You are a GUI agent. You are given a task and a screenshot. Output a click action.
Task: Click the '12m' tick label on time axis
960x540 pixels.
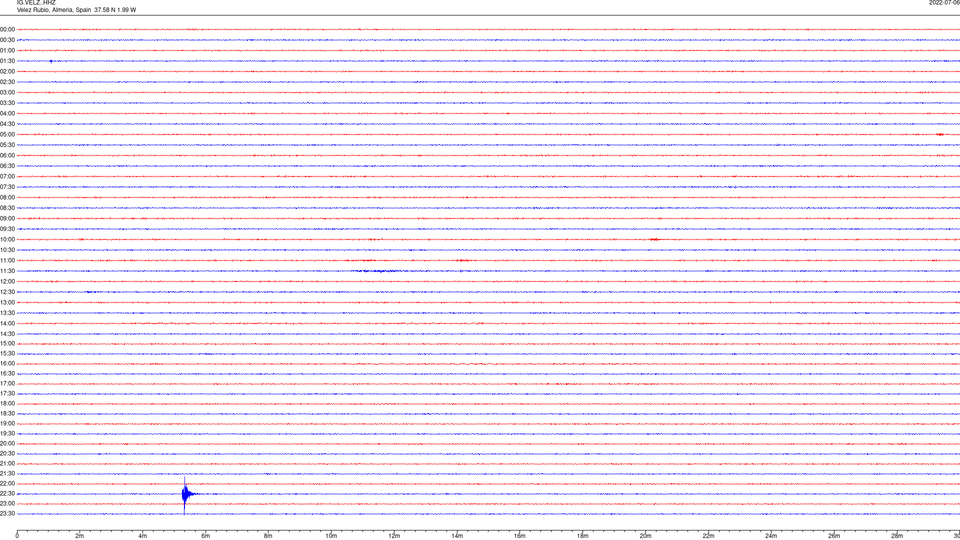tap(394, 536)
